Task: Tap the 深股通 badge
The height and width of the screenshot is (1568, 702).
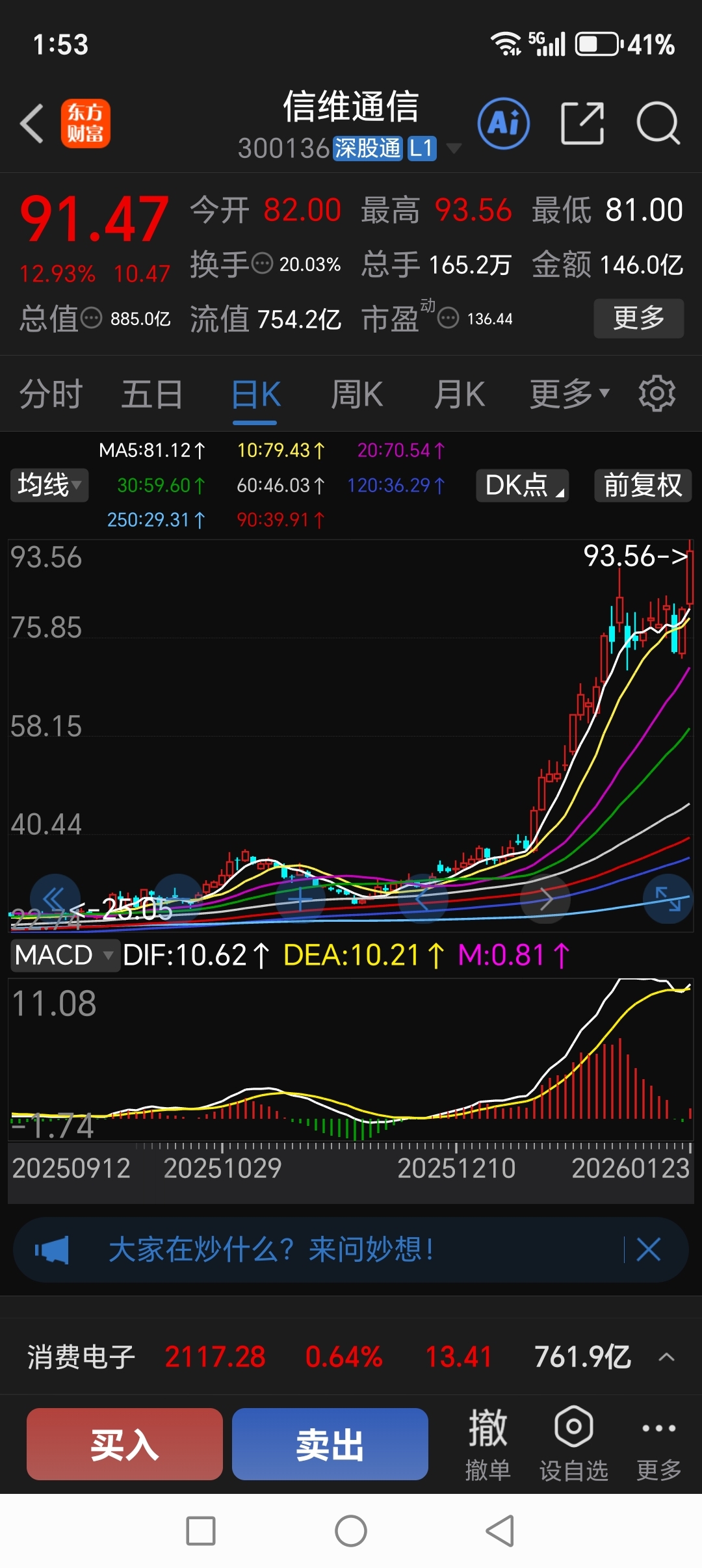Action: 368,149
